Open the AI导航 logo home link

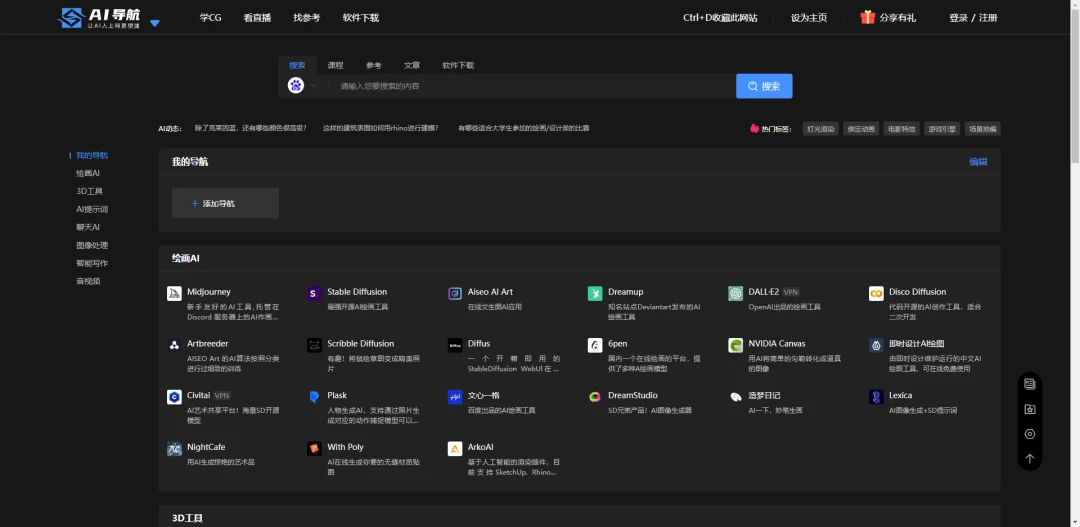pyautogui.click(x=98, y=18)
